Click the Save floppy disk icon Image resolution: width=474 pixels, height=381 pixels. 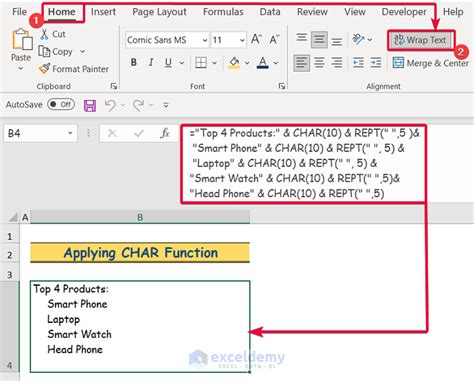coord(90,106)
